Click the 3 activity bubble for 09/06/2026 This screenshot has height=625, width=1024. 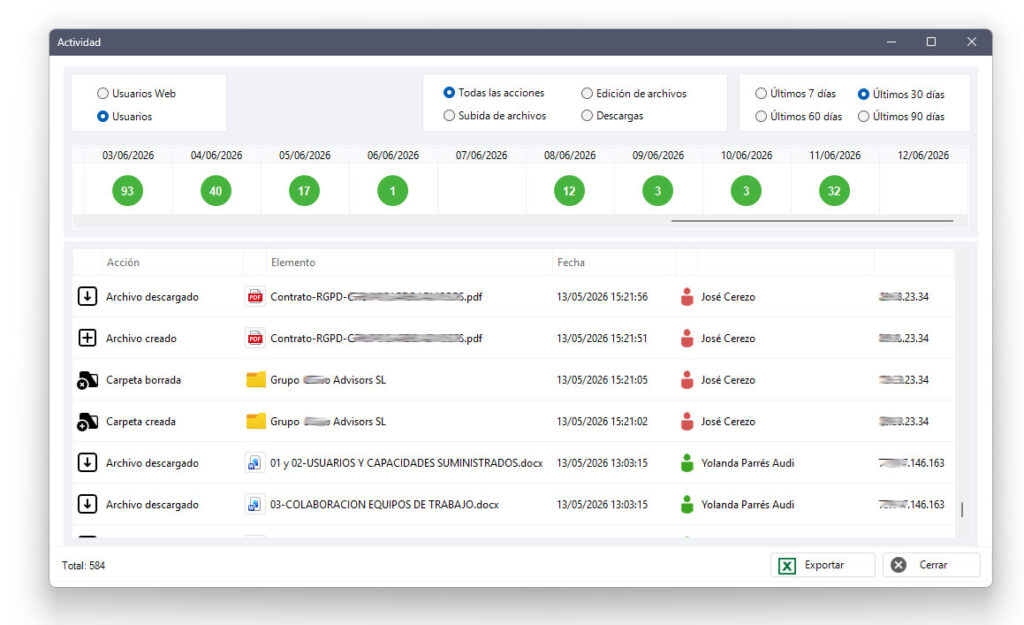[658, 191]
